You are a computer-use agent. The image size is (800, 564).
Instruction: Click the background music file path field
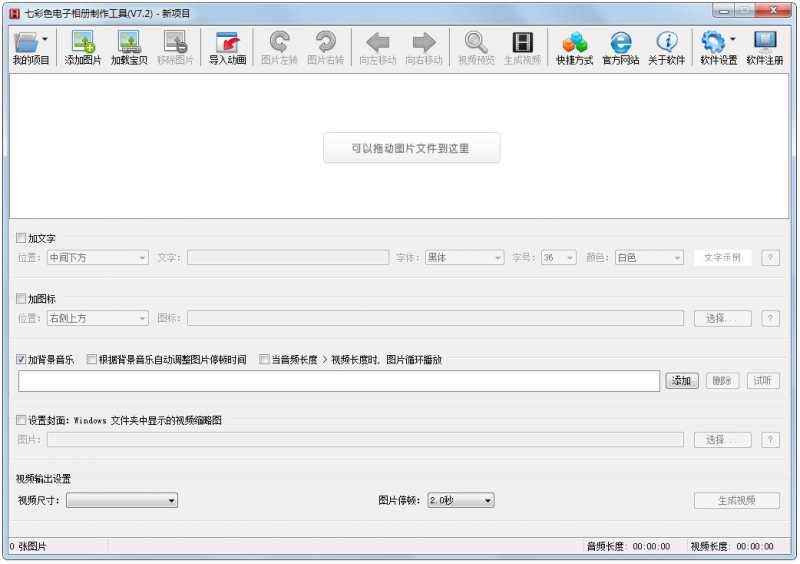click(339, 381)
